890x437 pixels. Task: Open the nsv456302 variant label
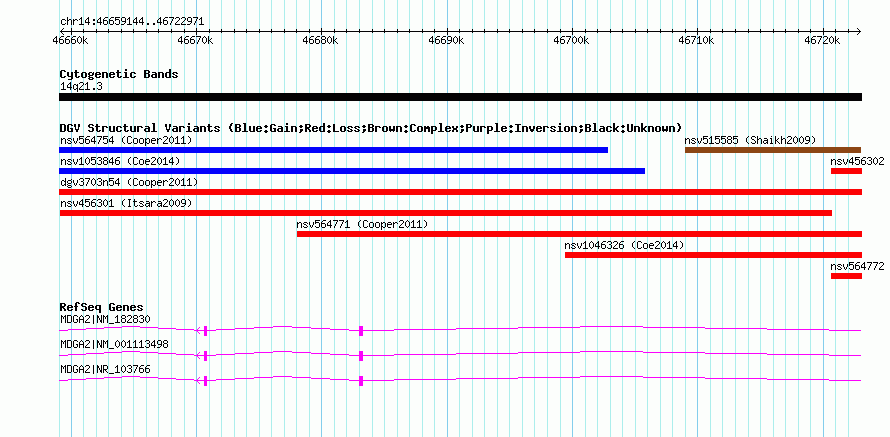pyautogui.click(x=857, y=161)
